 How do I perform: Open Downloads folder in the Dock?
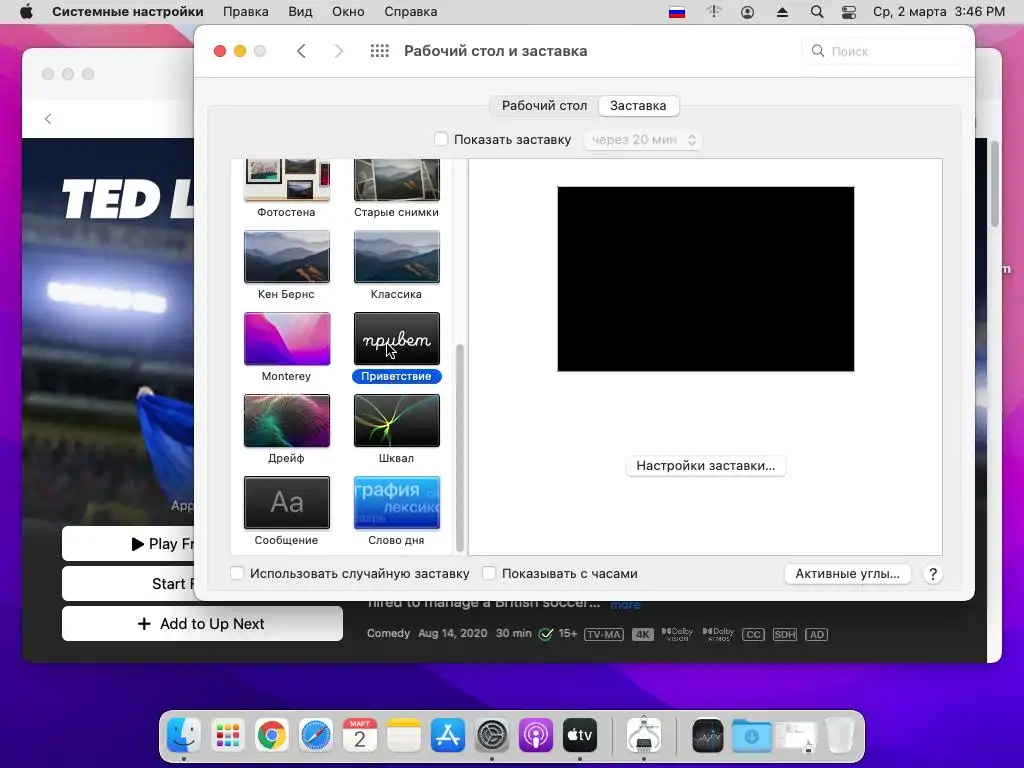pos(752,736)
